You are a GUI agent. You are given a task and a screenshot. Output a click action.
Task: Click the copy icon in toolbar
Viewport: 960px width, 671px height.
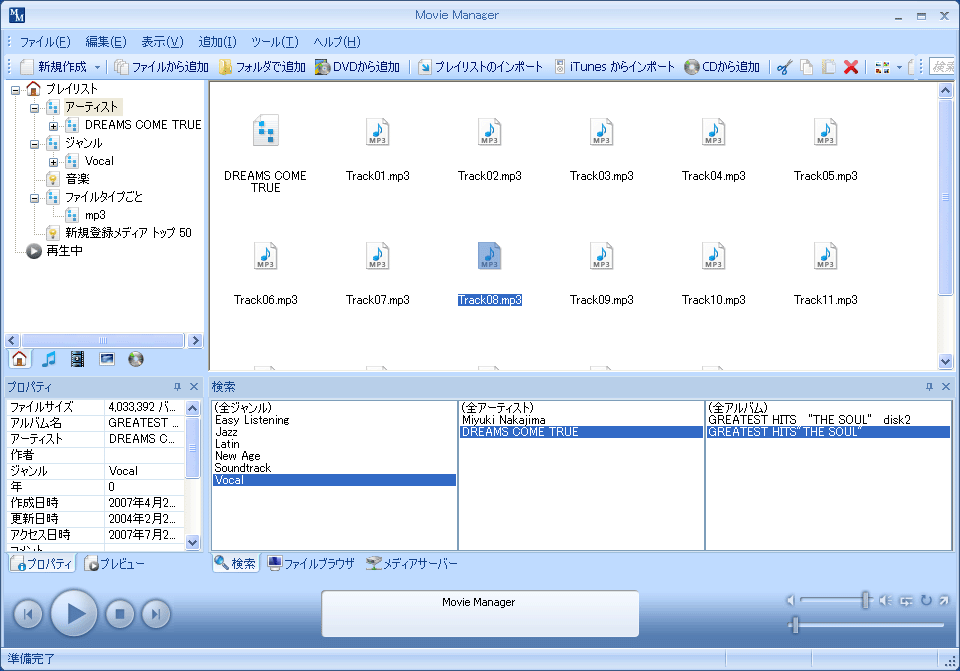click(806, 67)
